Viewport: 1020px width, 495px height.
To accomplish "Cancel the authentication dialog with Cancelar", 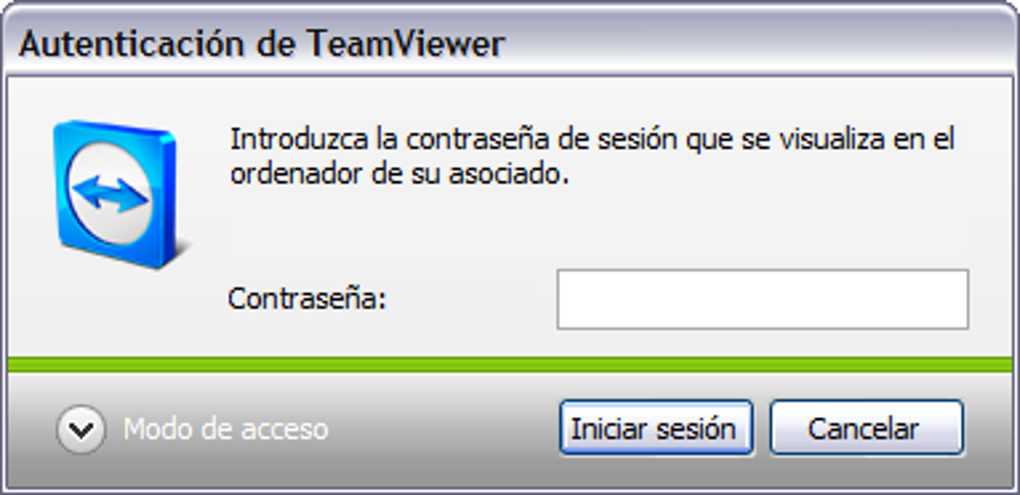I will click(866, 428).
